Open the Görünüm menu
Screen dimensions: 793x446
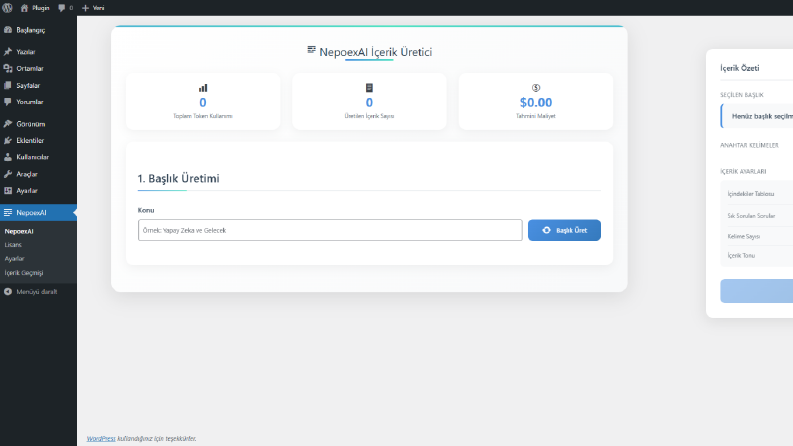point(38,124)
